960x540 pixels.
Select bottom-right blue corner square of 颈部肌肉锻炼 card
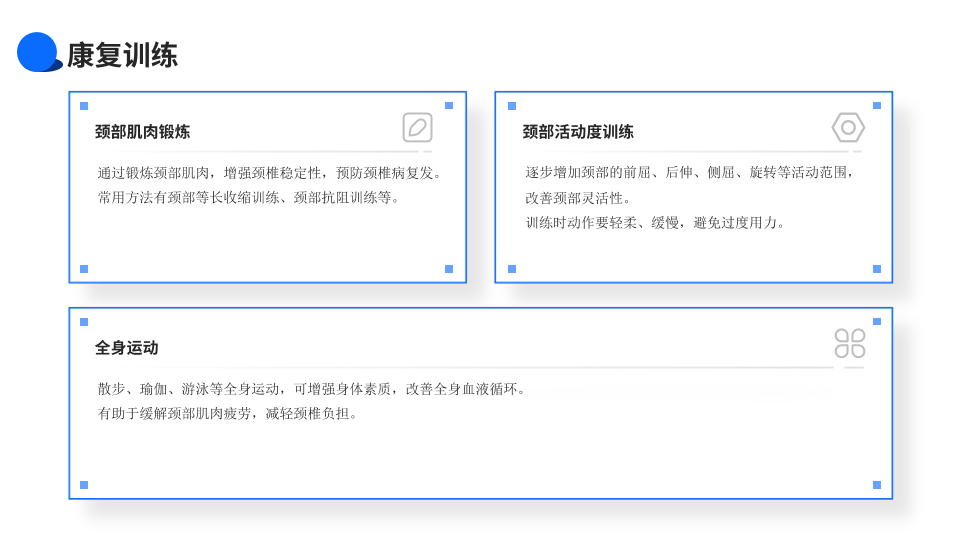point(449,269)
